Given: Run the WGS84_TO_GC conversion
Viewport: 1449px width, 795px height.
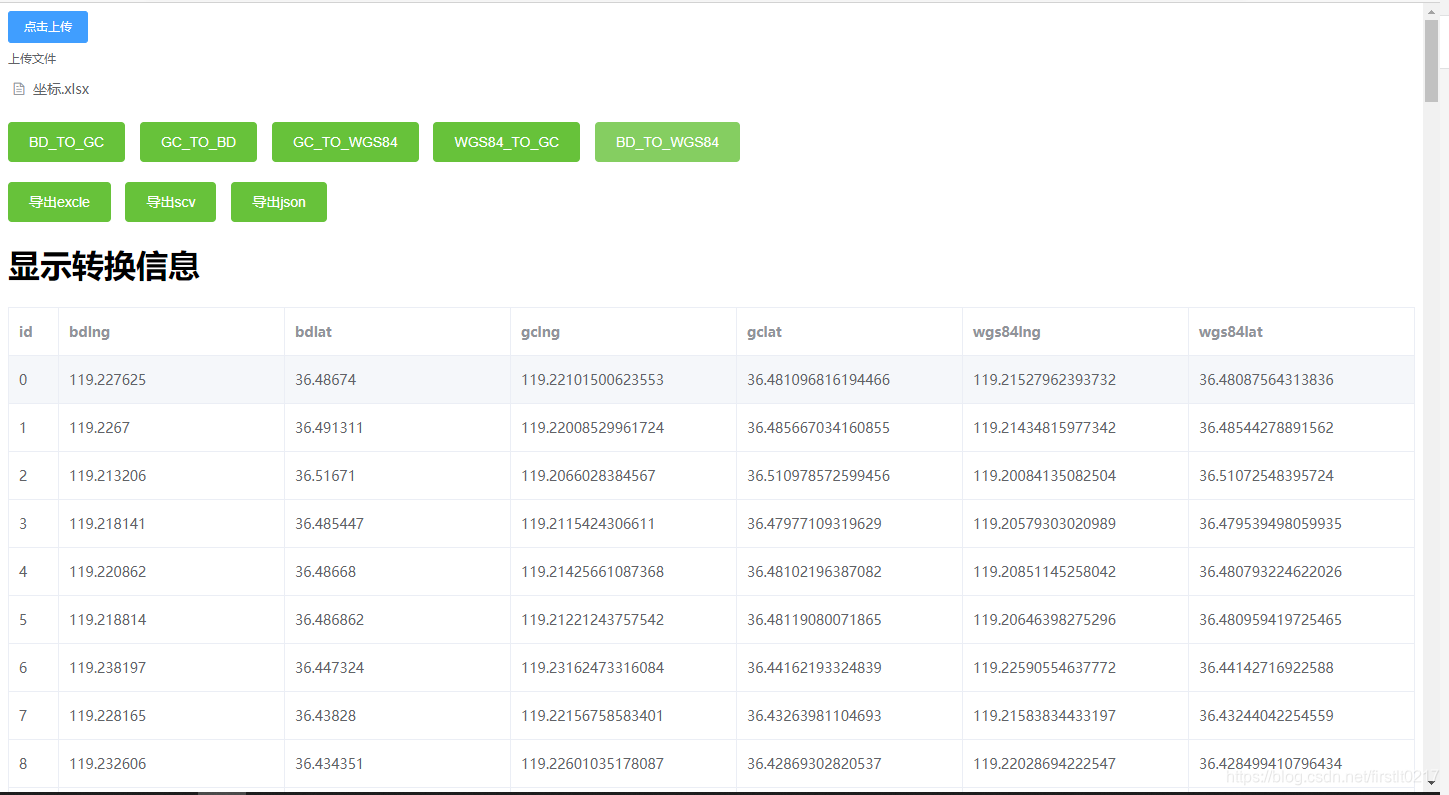Looking at the screenshot, I should pos(506,142).
